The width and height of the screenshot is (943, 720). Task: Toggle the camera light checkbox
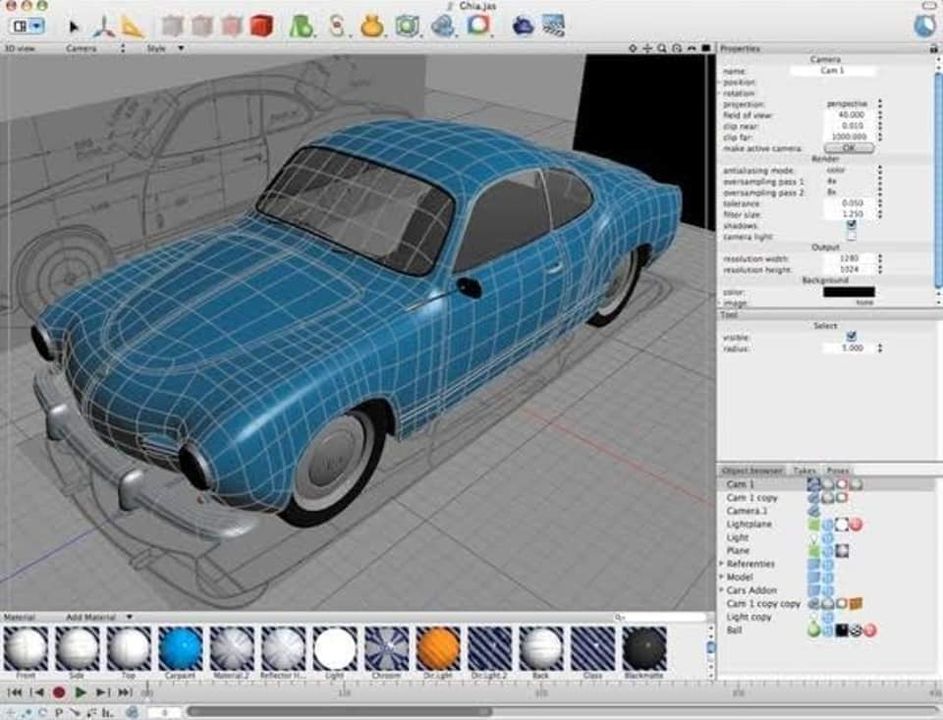(x=851, y=236)
